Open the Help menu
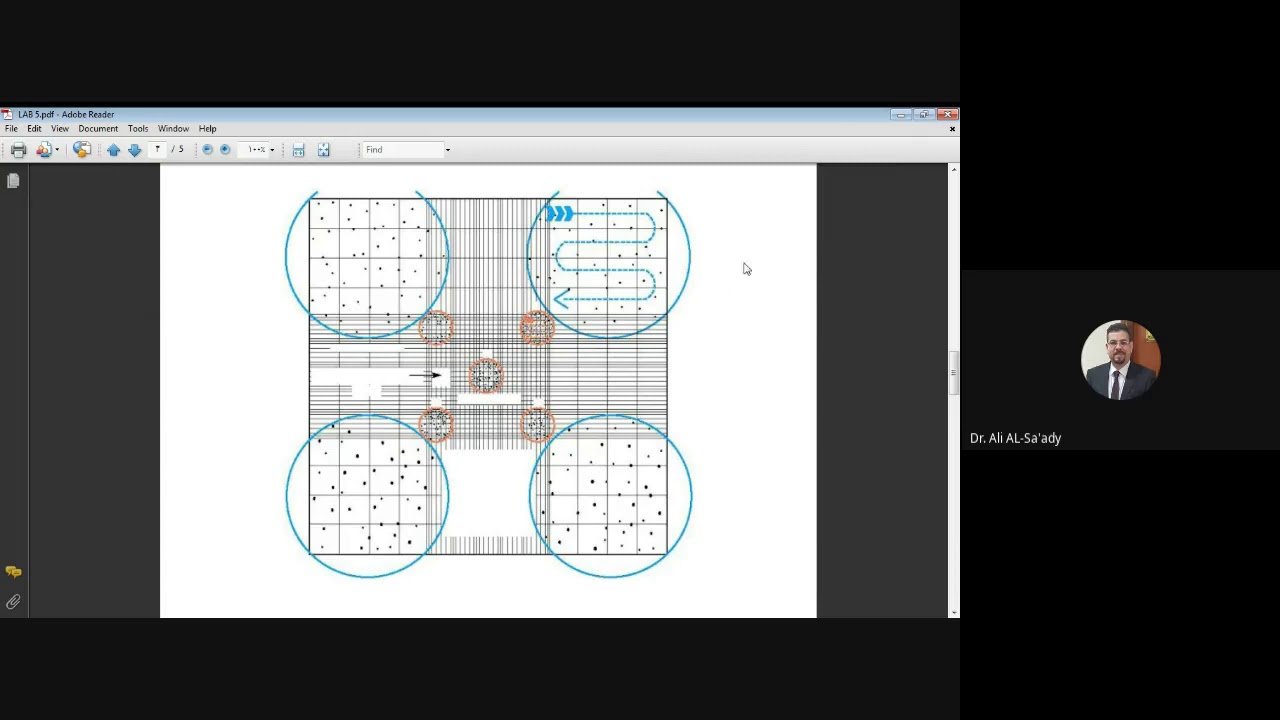Screen dimensions: 1280x720 point(207,129)
